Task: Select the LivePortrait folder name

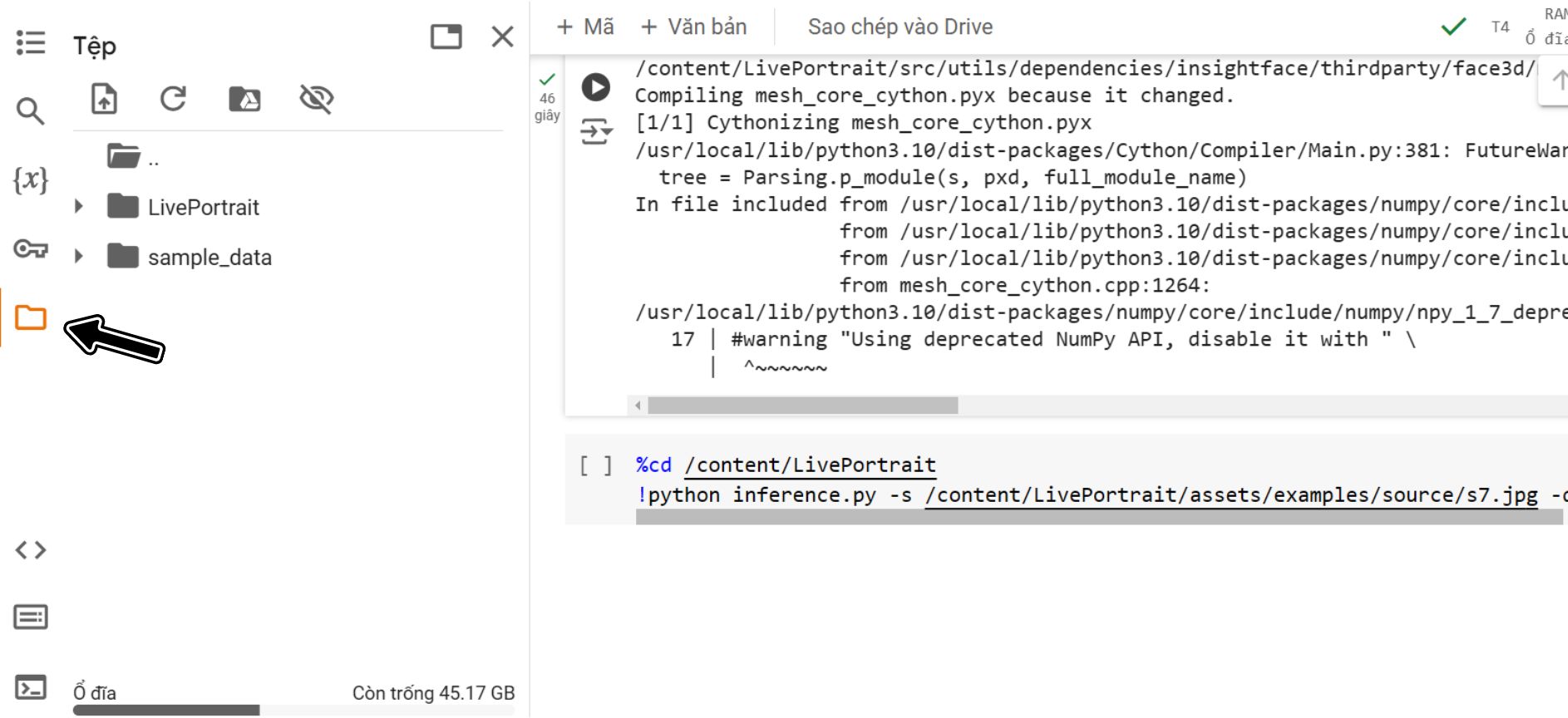Action: (204, 208)
